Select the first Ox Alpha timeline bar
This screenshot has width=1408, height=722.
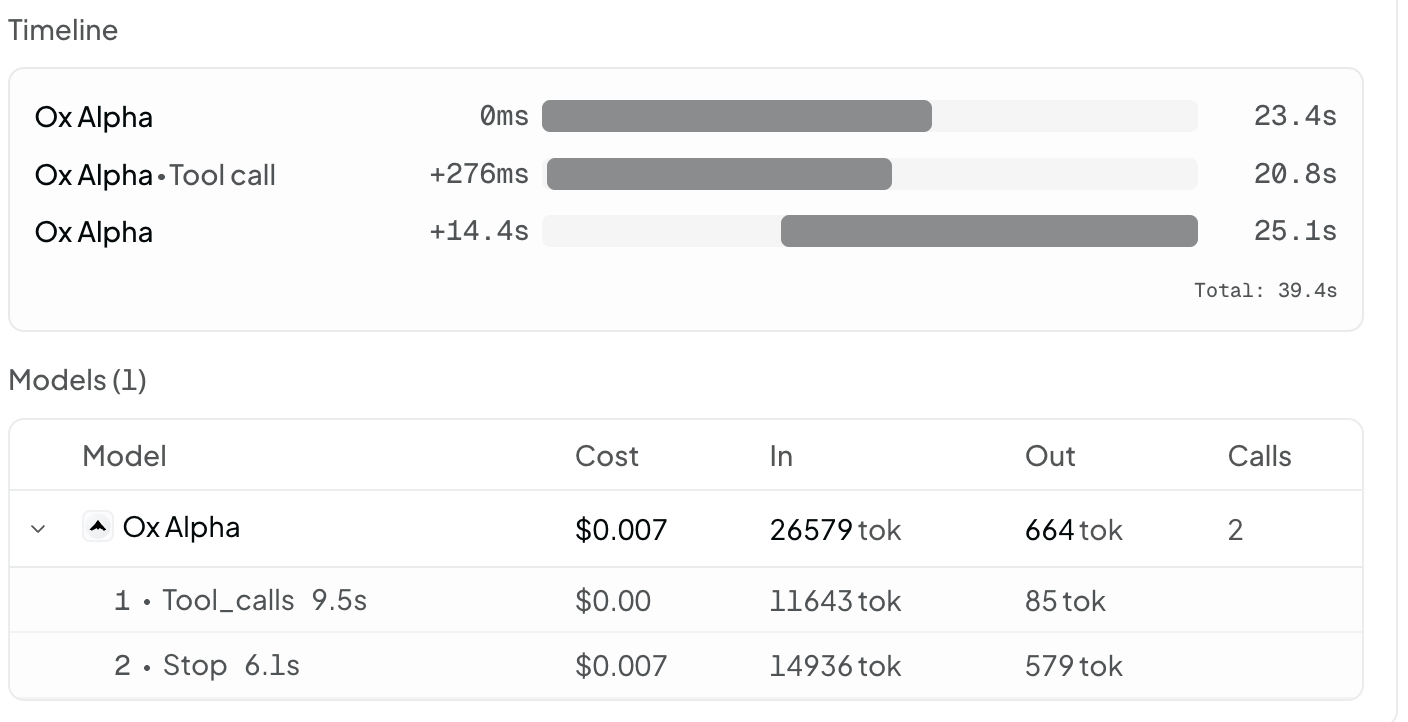point(737,117)
